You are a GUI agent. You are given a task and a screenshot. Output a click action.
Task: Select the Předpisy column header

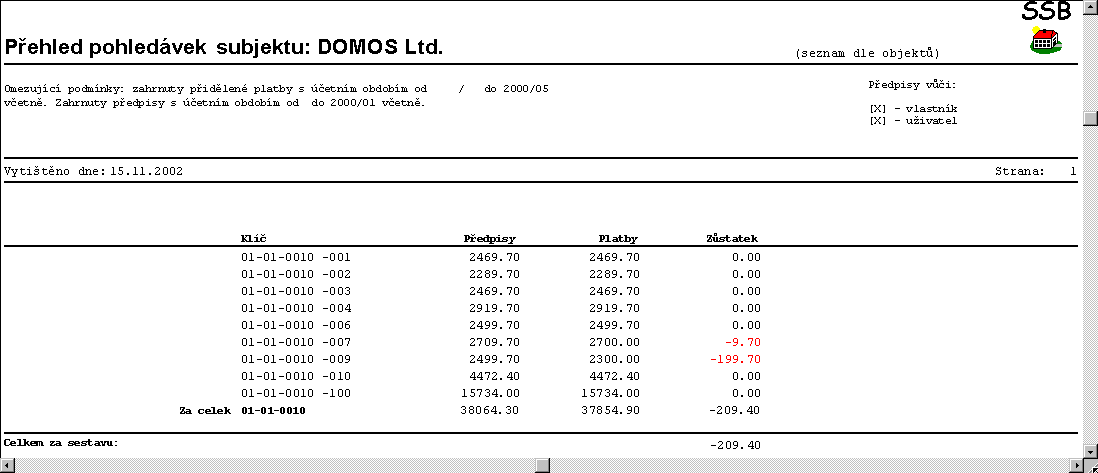489,239
